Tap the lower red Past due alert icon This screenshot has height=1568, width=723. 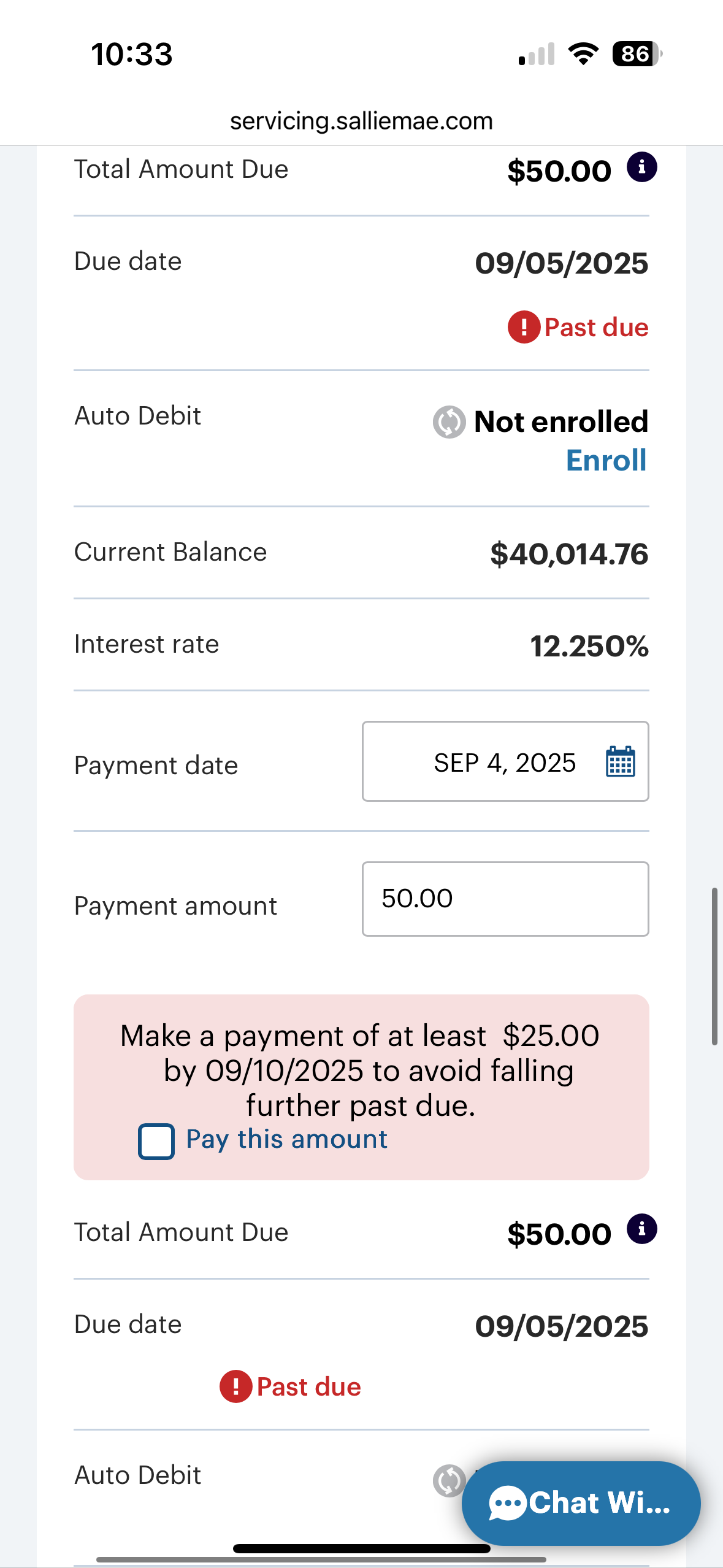coord(236,1386)
